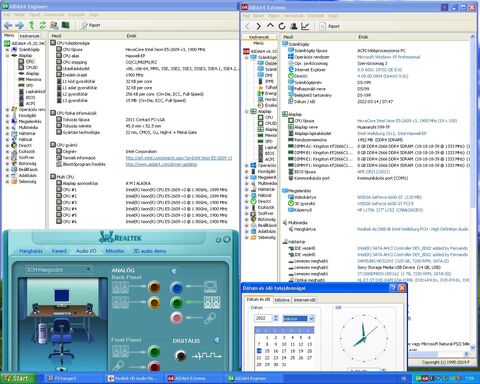Click the user icon in AIDA64 Extreme toolbar
Viewport: 480px width, 384px height.
click(x=294, y=26)
